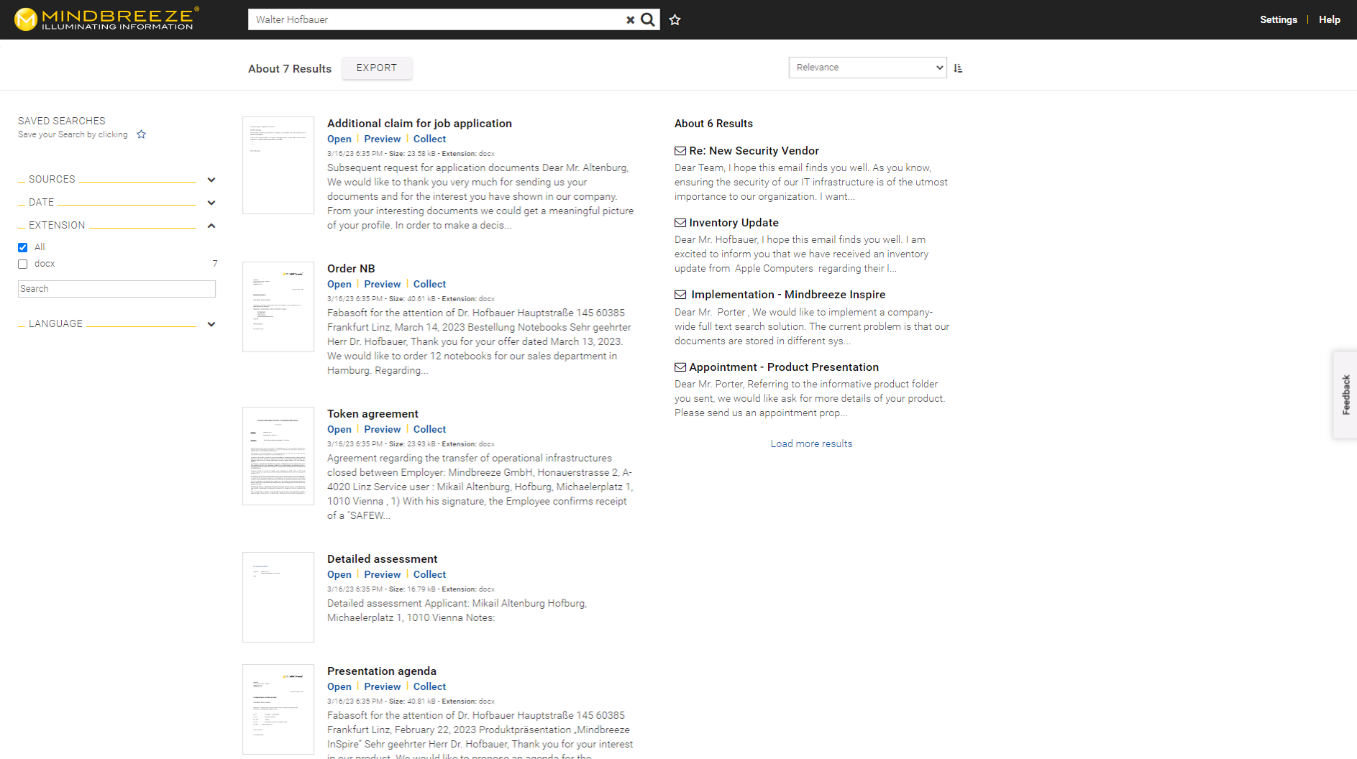Open the Feedback side tab
Screen dimensions: 1357x759
coord(1345,394)
